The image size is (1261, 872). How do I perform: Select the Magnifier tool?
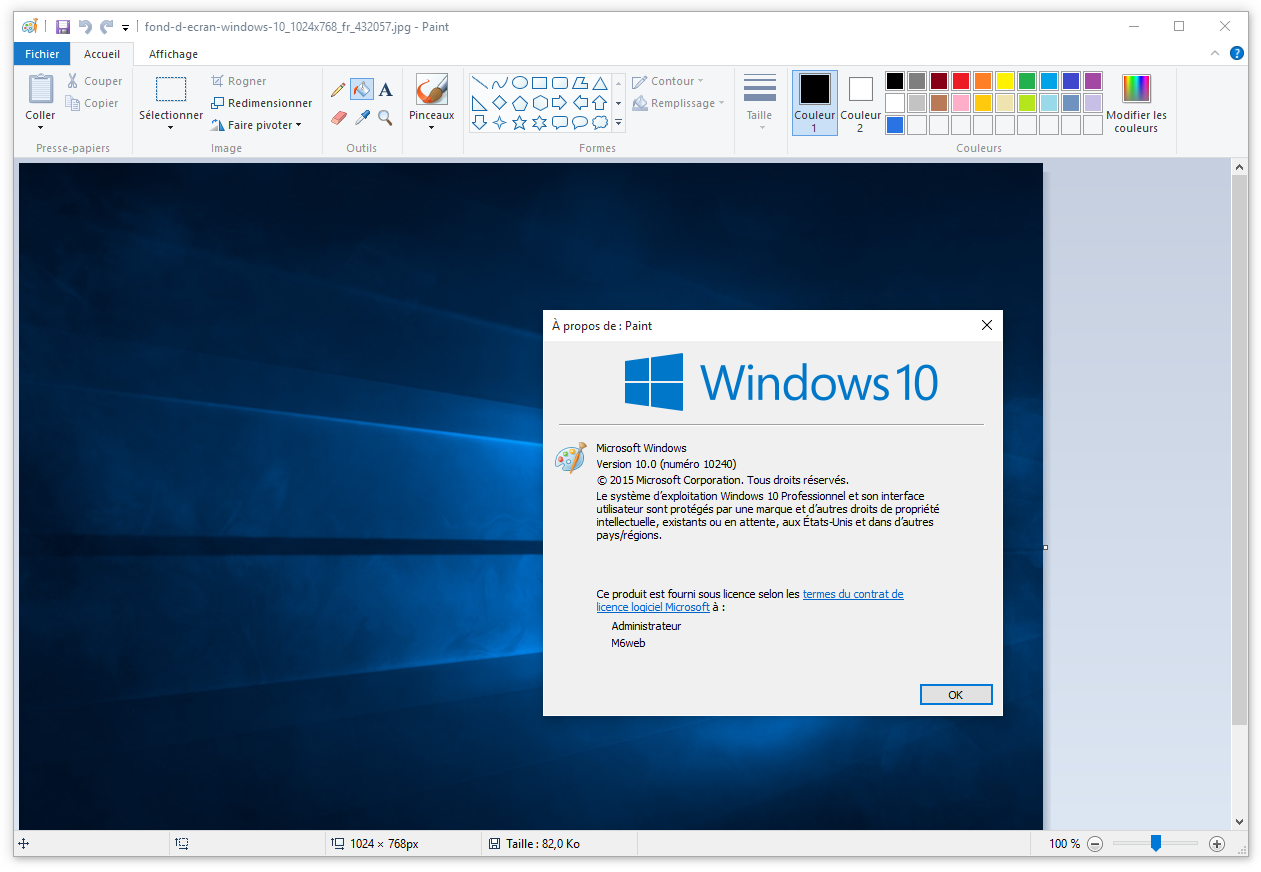[386, 117]
